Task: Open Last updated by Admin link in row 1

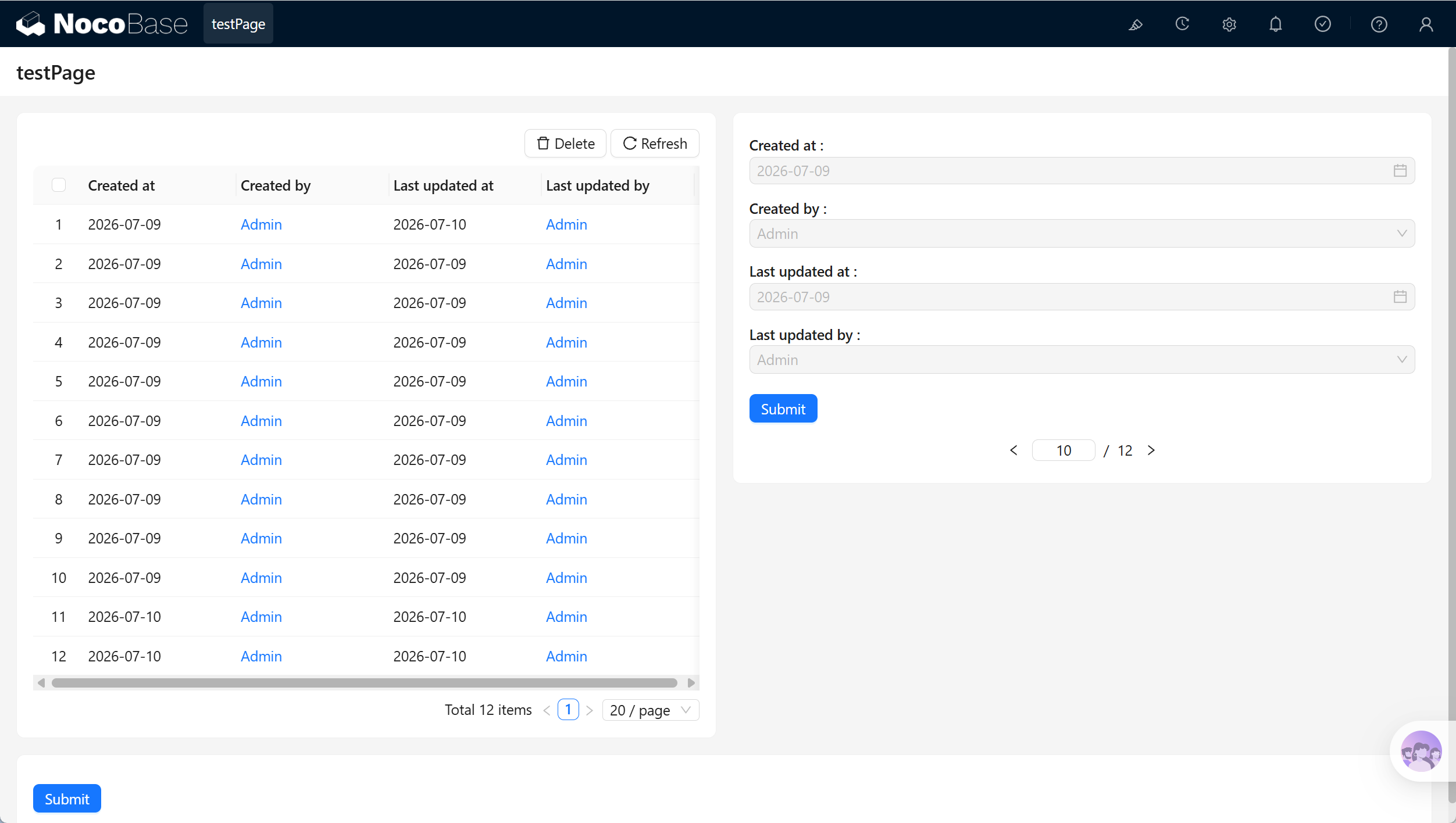Action: 566,224
